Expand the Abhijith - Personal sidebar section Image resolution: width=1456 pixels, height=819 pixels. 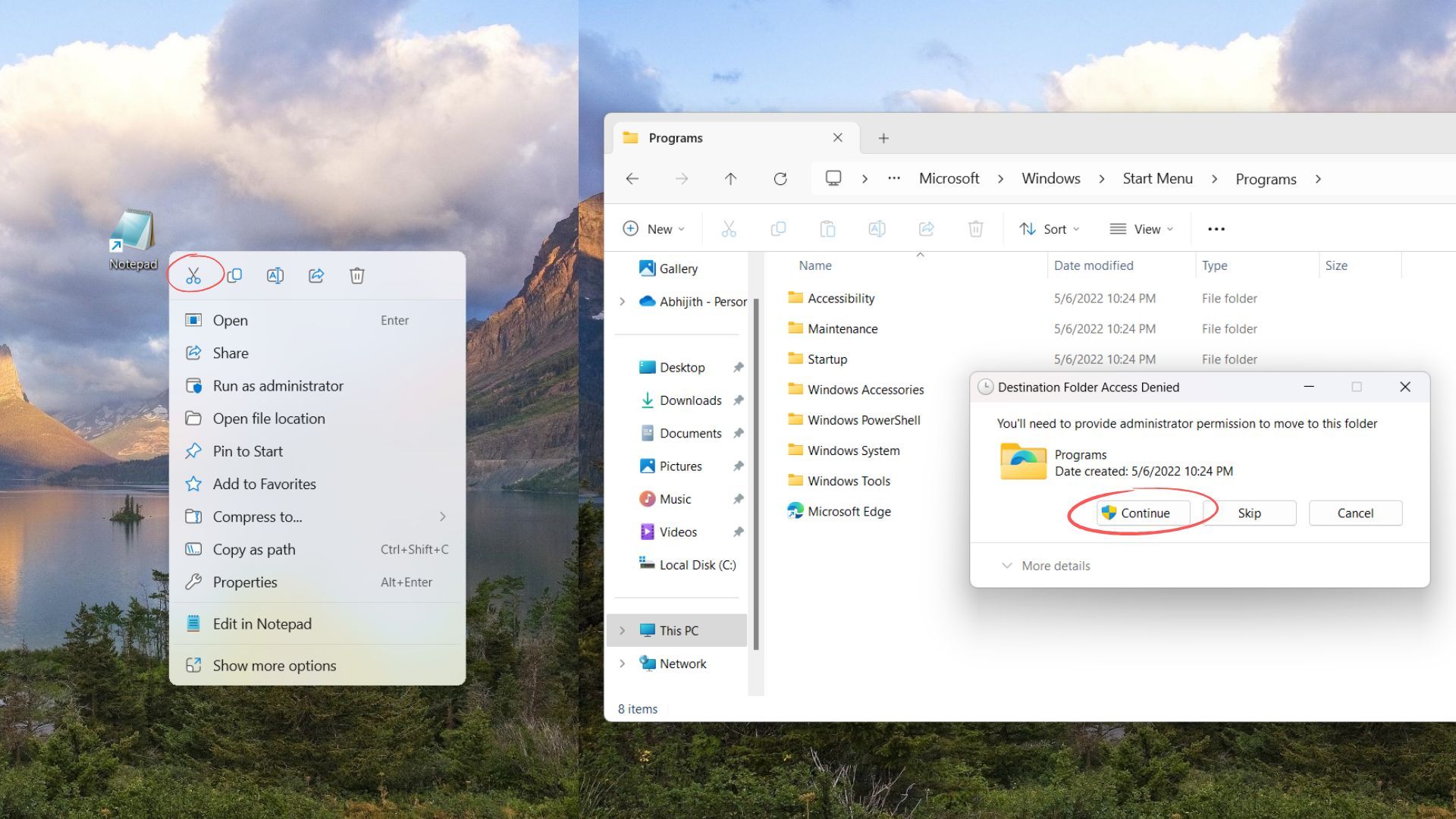pos(623,301)
